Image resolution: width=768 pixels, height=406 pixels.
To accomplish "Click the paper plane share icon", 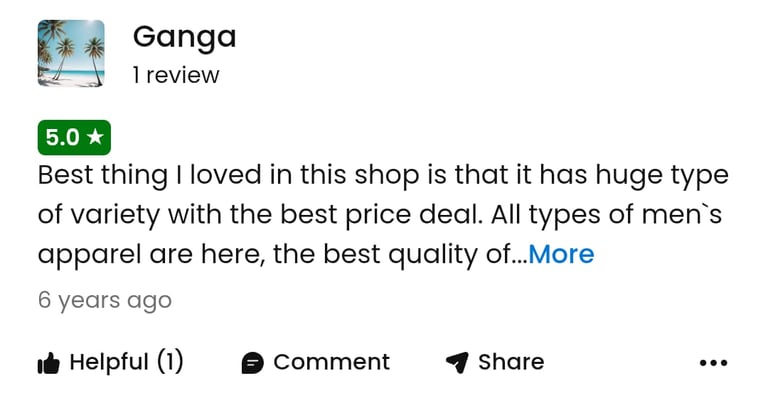I will 457,363.
